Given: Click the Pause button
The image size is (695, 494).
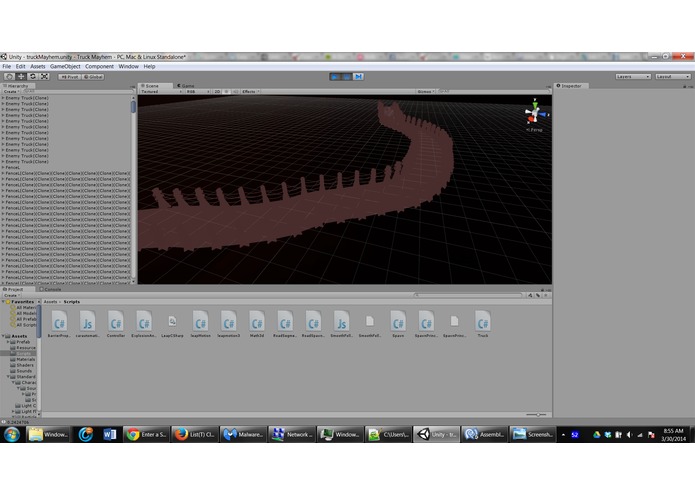Looking at the screenshot, I should point(347,77).
